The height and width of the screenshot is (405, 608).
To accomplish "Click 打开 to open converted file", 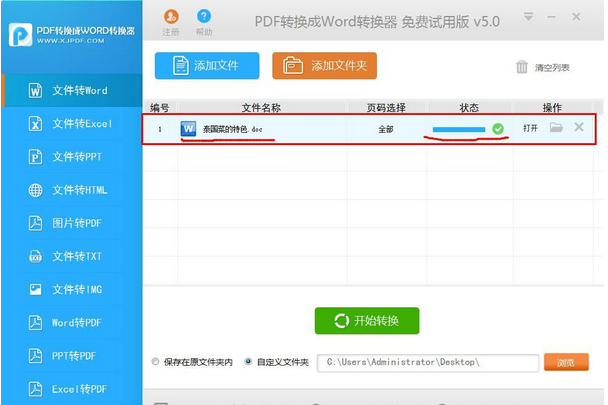I will click(x=530, y=128).
